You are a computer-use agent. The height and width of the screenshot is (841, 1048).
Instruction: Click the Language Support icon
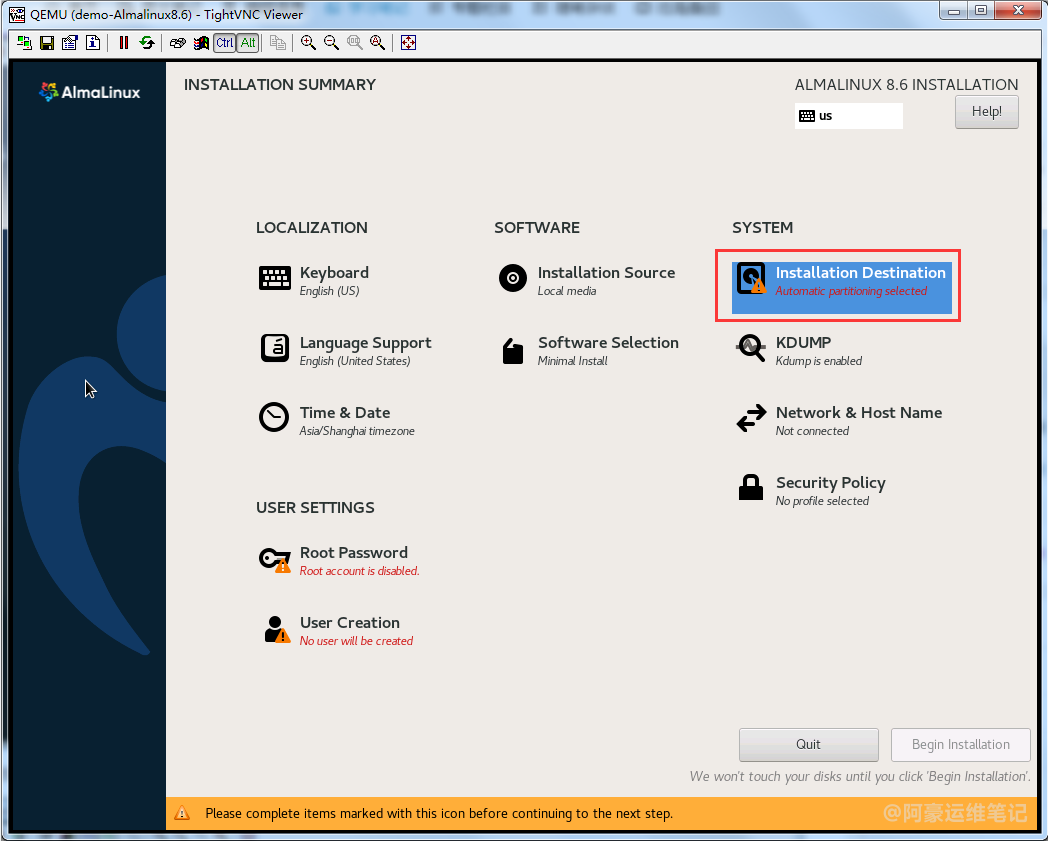[x=275, y=348]
